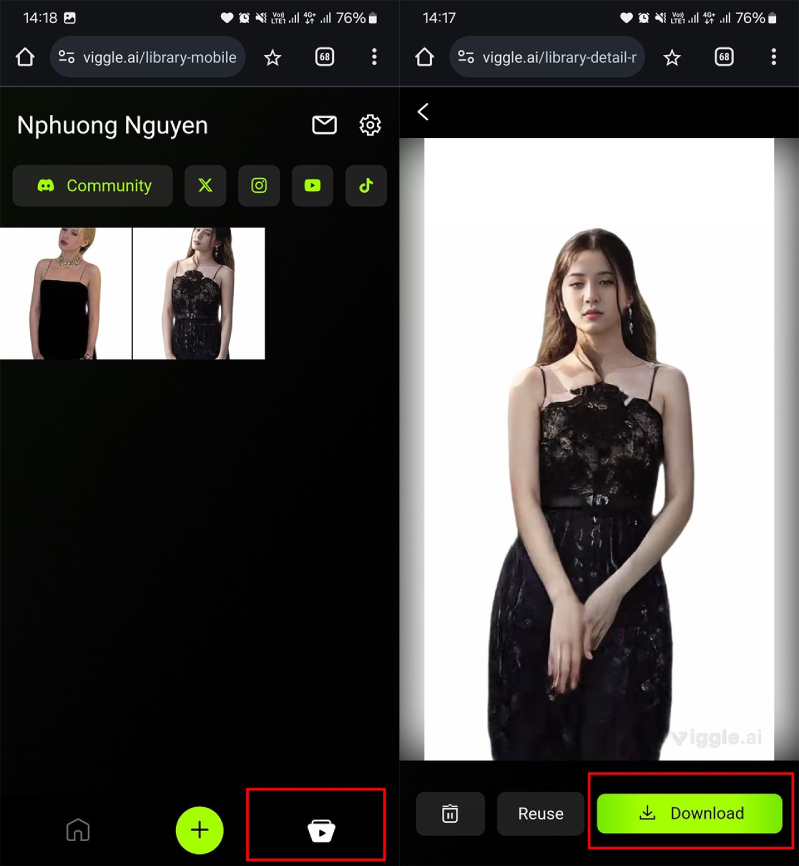
Task: Open the YouTube social link
Action: (313, 186)
